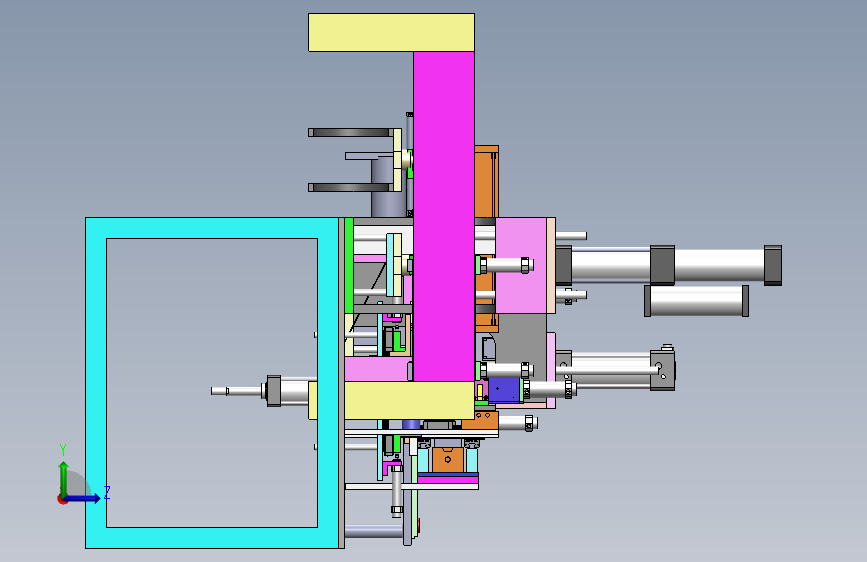This screenshot has width=867, height=562.
Task: Select the green vertical strip beside cyan frame
Action: (349, 266)
